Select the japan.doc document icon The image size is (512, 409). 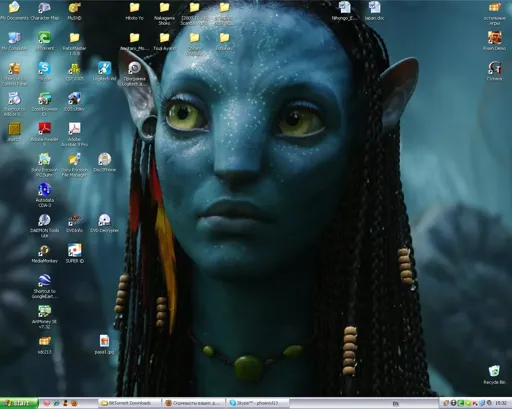[374, 11]
